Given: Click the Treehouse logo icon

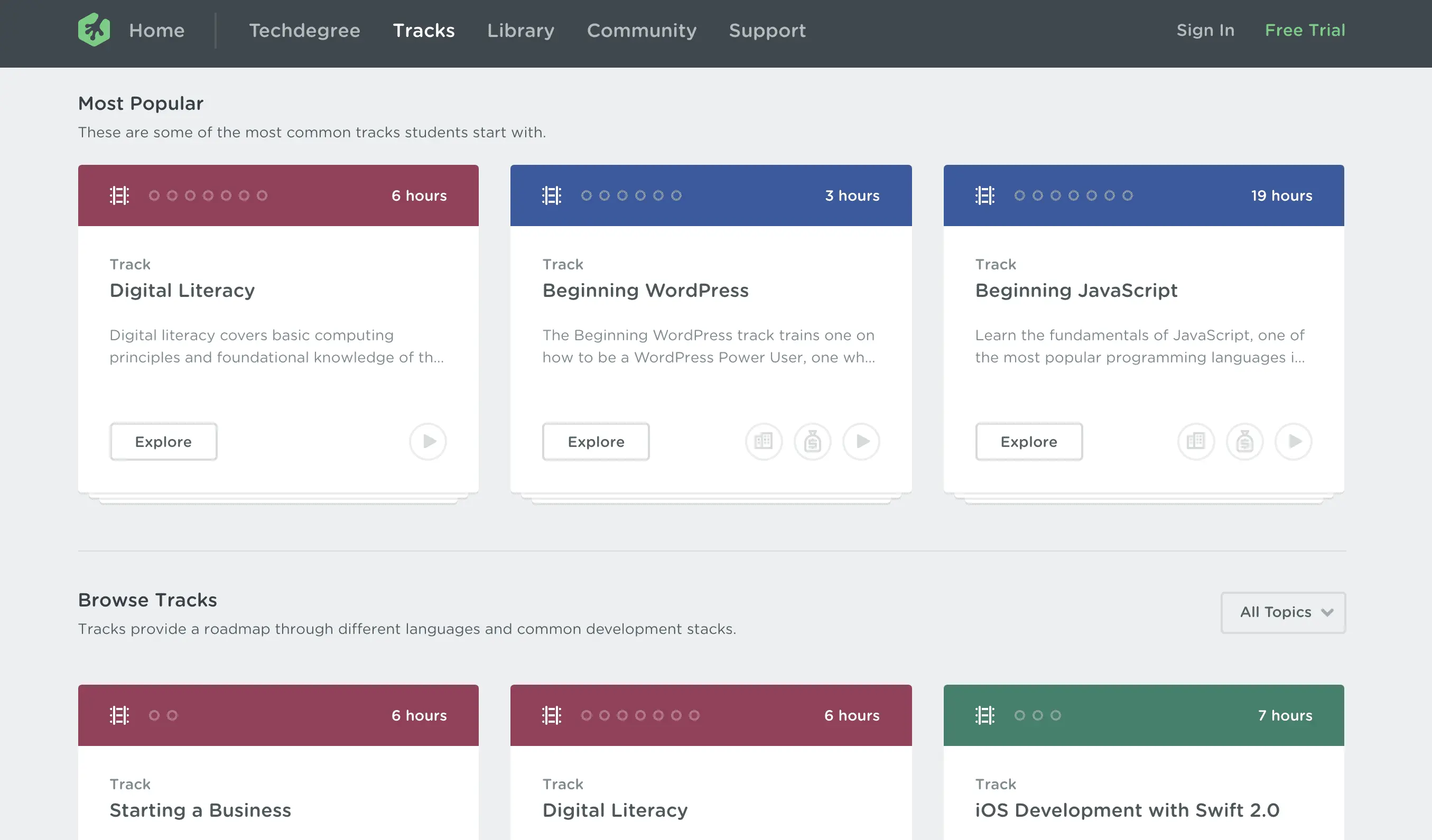Looking at the screenshot, I should (94, 30).
